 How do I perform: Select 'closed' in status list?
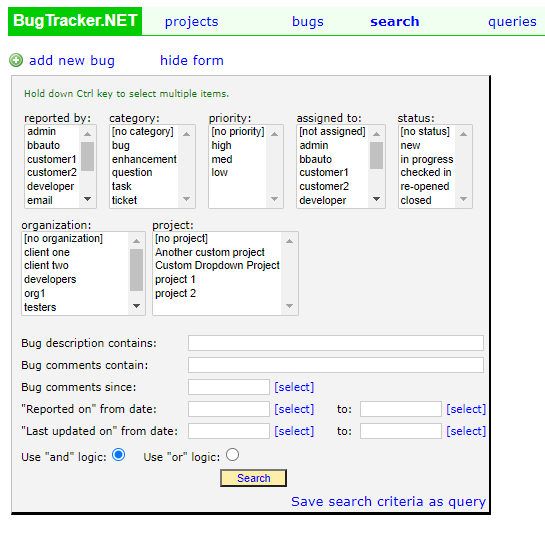(x=427, y=200)
